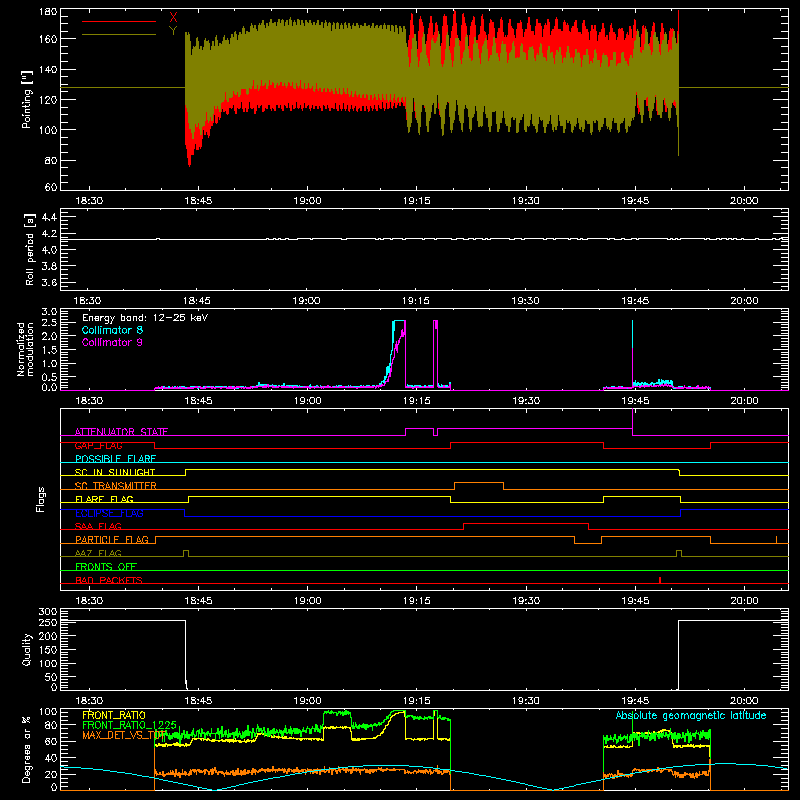Screen dimensions: 800x800
Task: Click the cyan 'Collimator 8' legend text
Action: tap(112, 330)
